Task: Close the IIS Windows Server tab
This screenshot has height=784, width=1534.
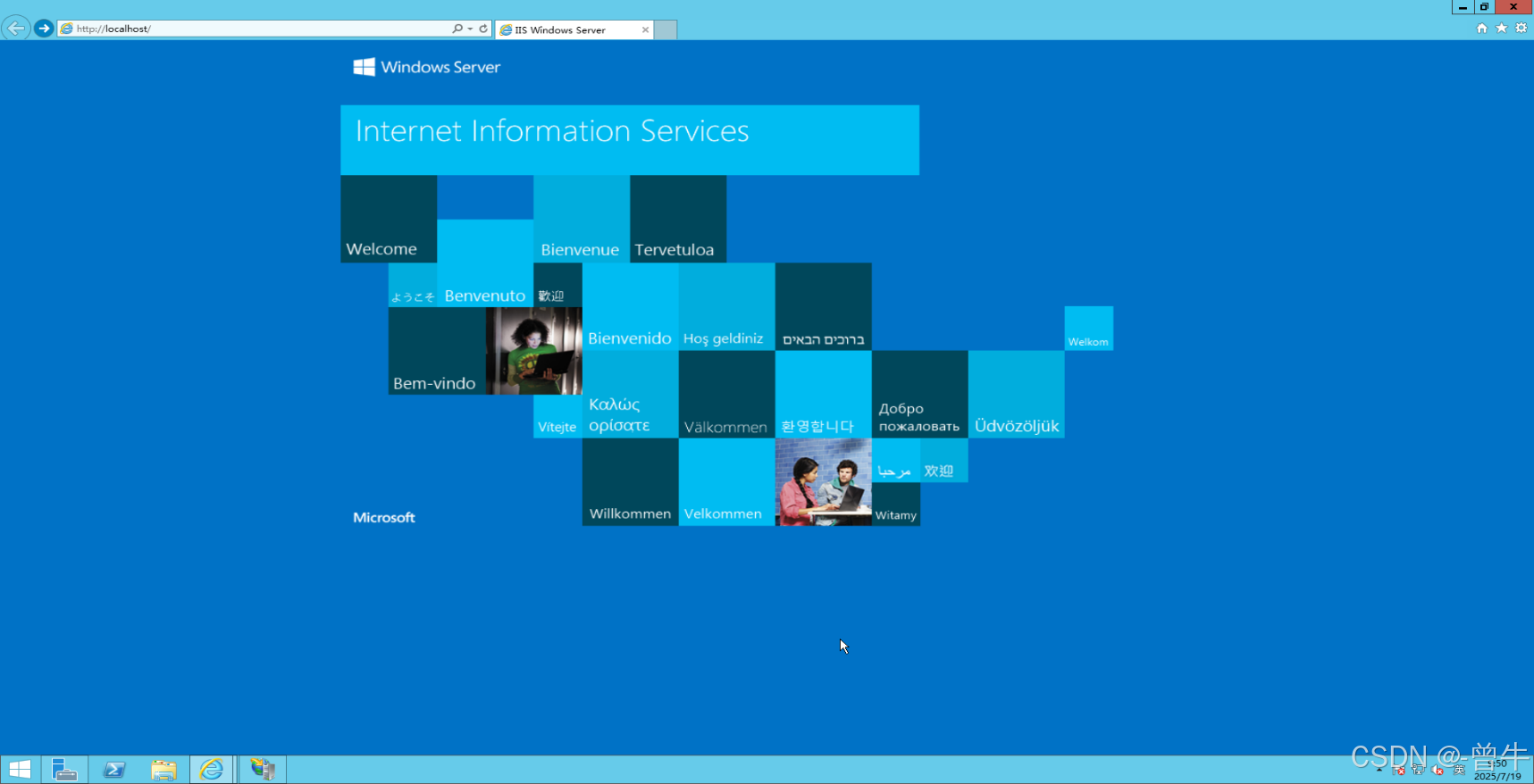Action: 645,29
